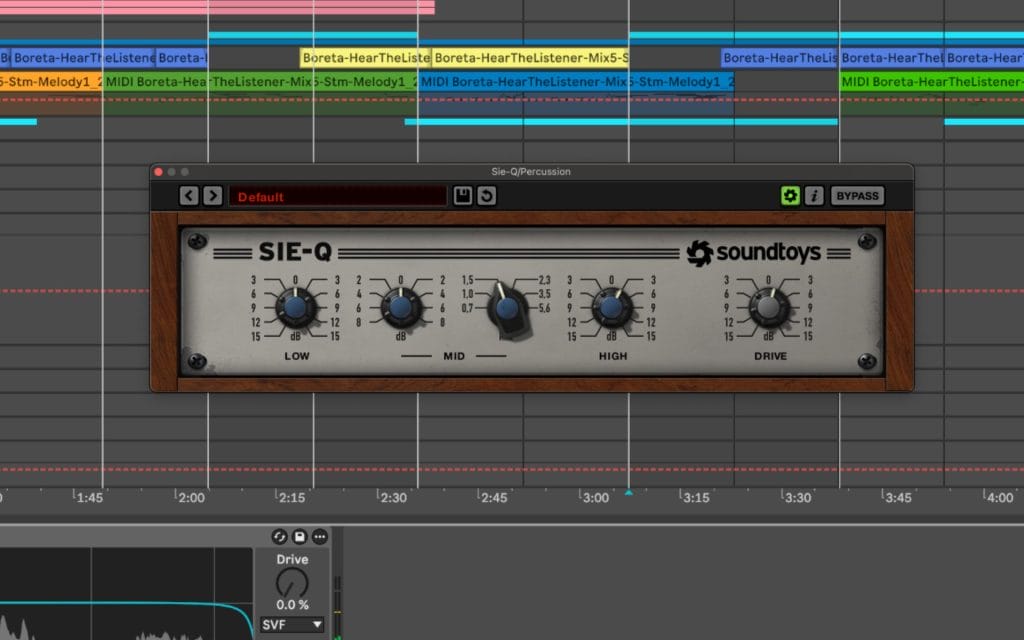1024x640 pixels.
Task: Click the 3:15 timeline ruler marker
Action: (x=695, y=497)
